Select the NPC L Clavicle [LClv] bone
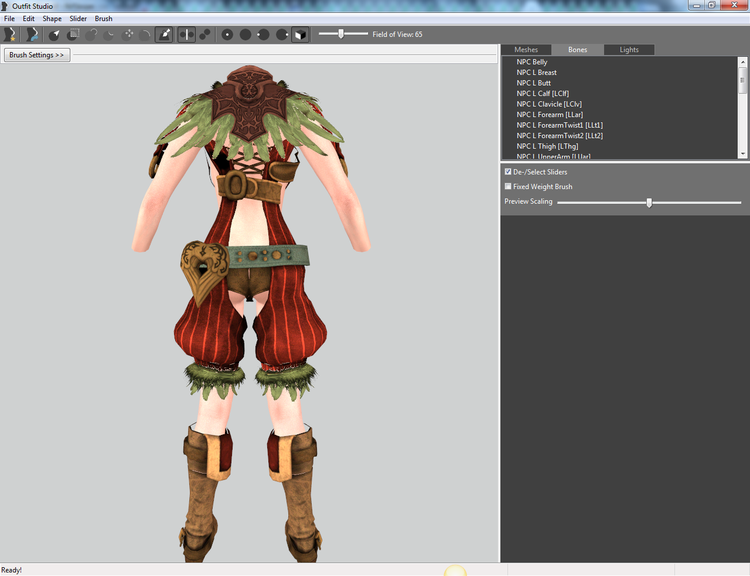The height and width of the screenshot is (576, 750). [549, 104]
